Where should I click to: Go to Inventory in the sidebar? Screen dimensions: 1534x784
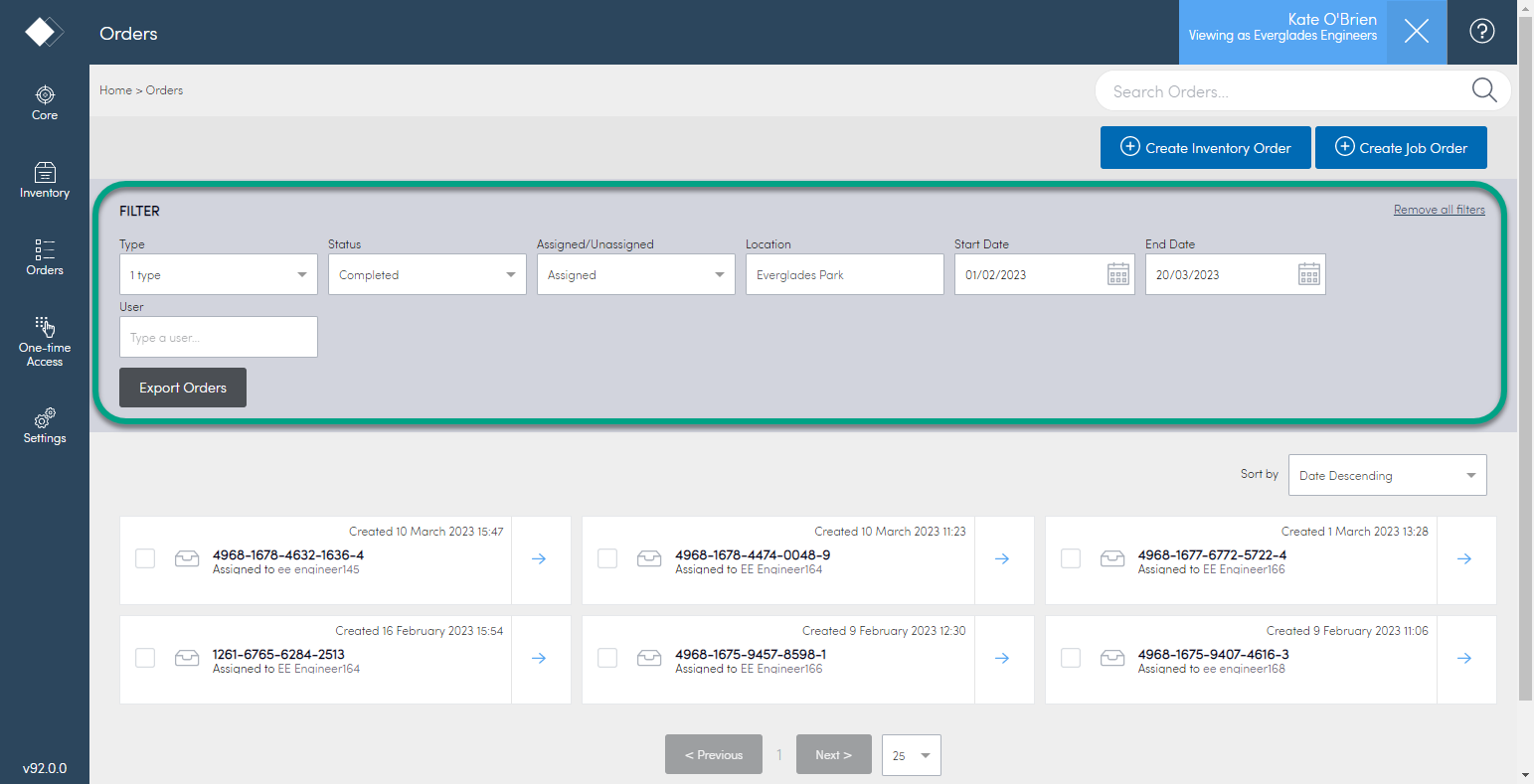tap(45, 181)
